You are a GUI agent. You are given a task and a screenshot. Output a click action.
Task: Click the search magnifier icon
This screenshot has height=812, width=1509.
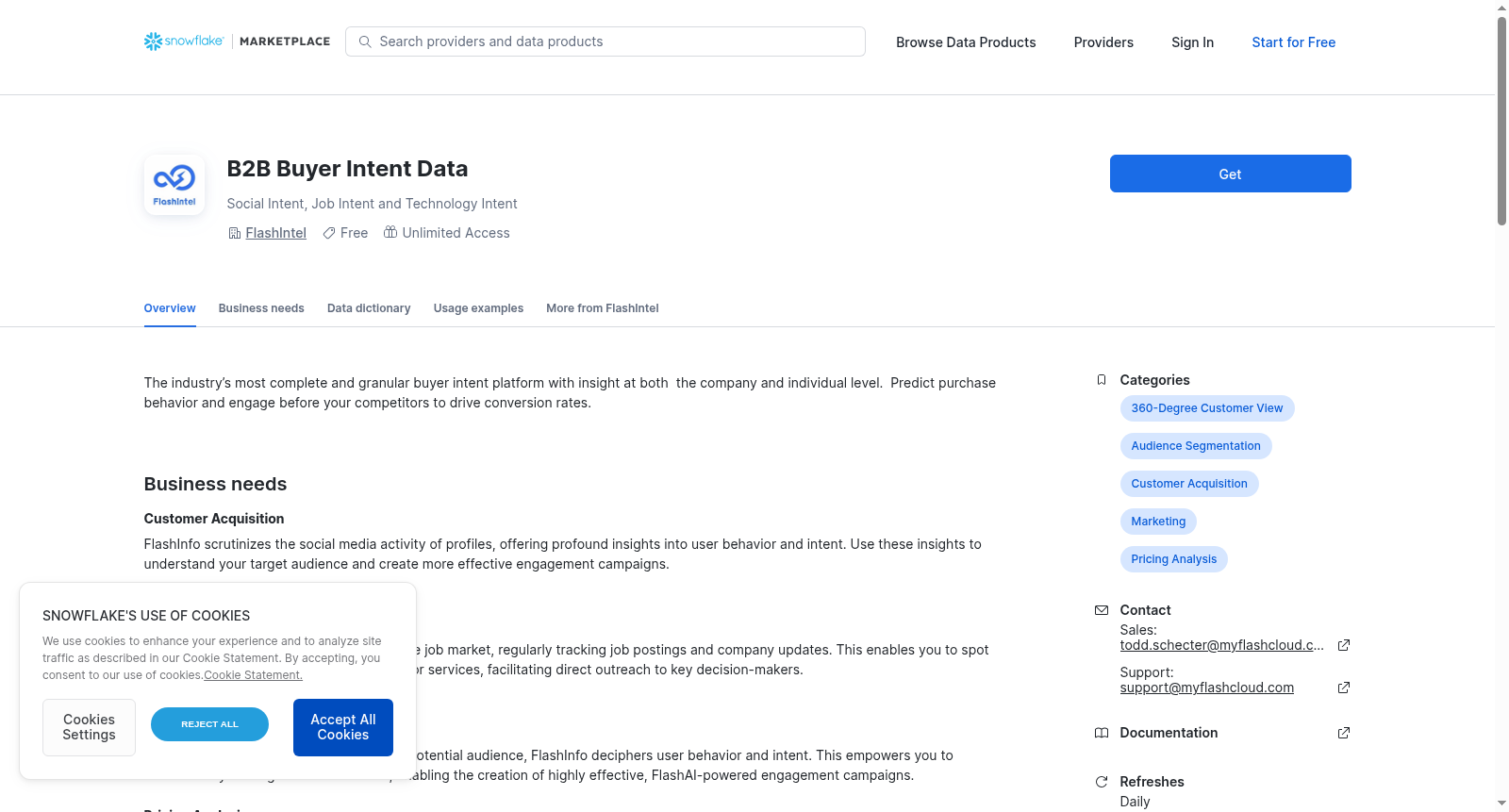pos(365,41)
